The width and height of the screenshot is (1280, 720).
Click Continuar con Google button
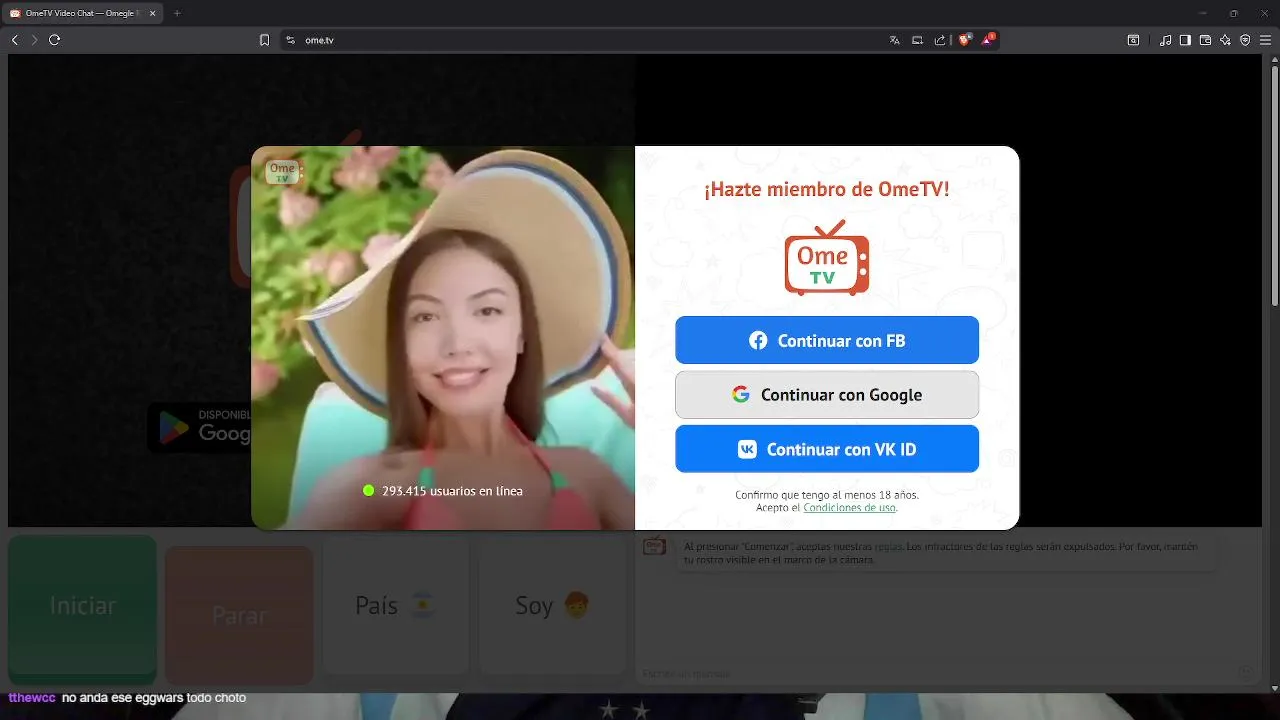click(827, 395)
